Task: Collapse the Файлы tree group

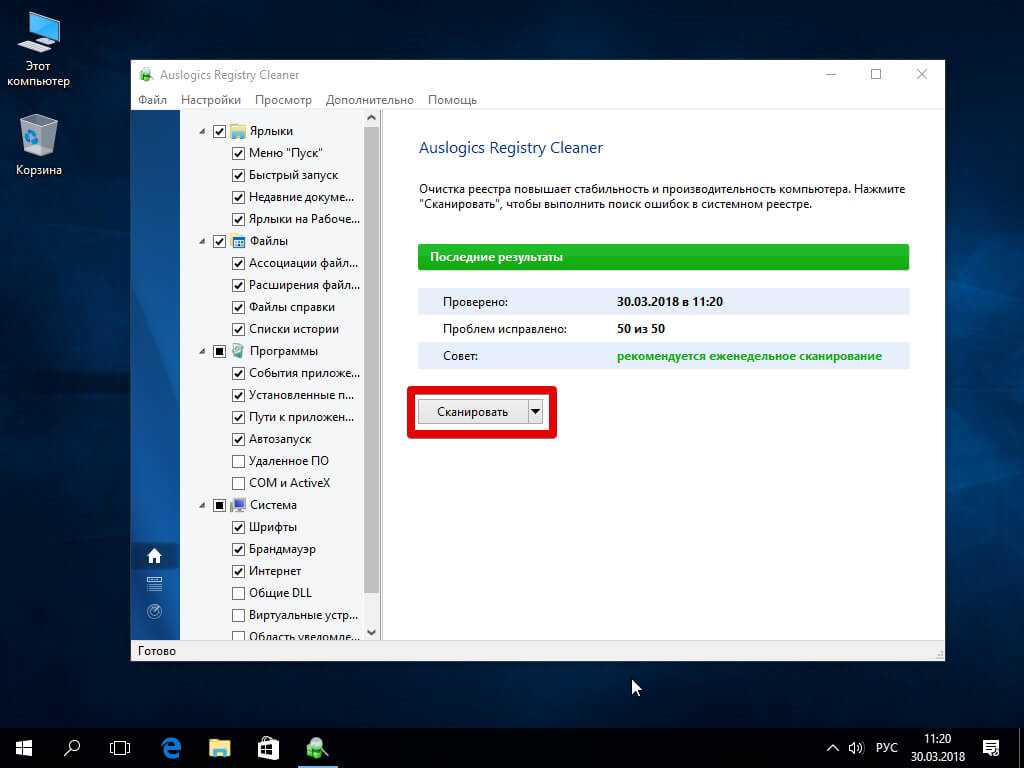Action: [202, 241]
